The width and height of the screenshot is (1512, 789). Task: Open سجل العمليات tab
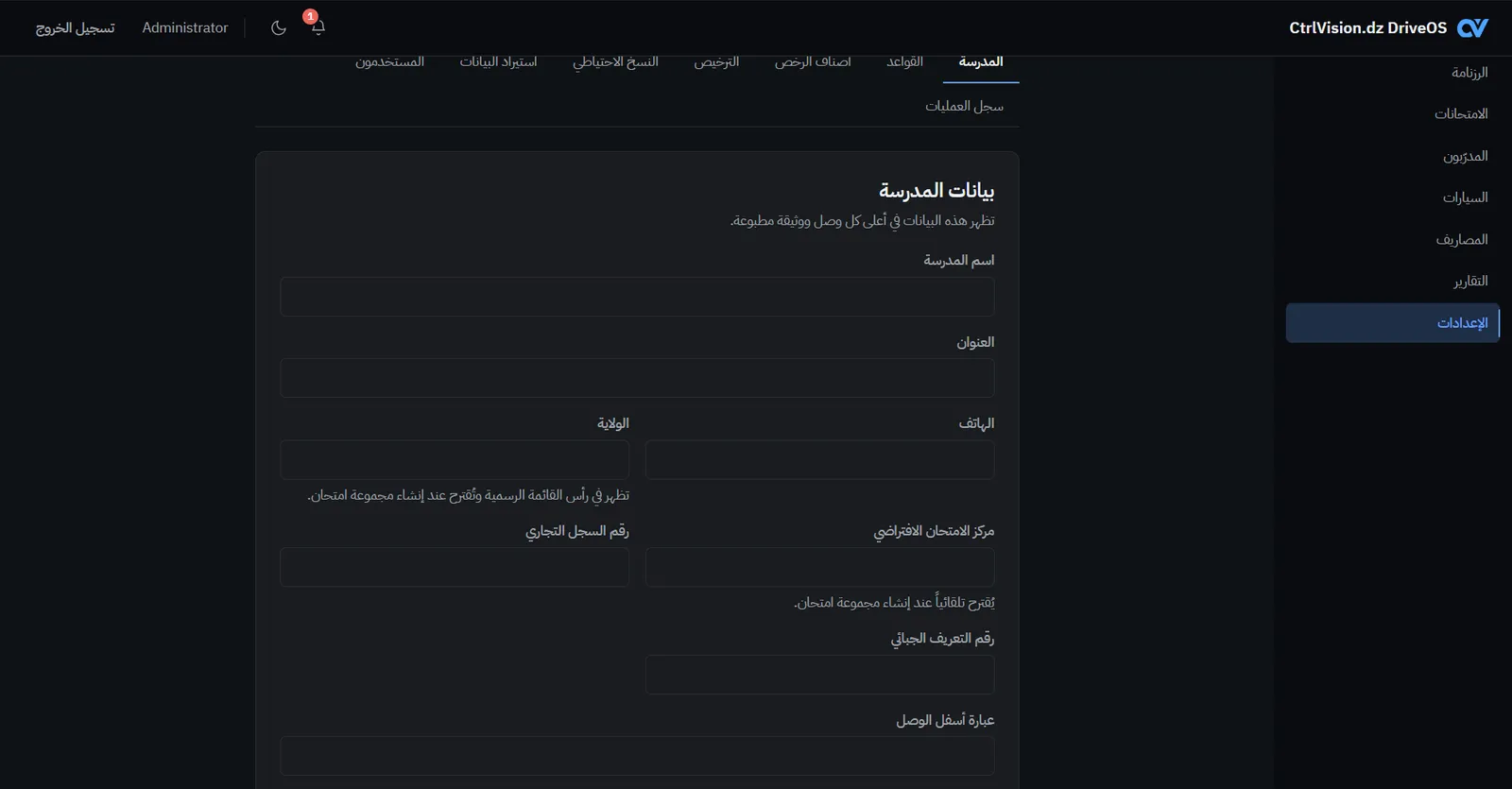(964, 106)
